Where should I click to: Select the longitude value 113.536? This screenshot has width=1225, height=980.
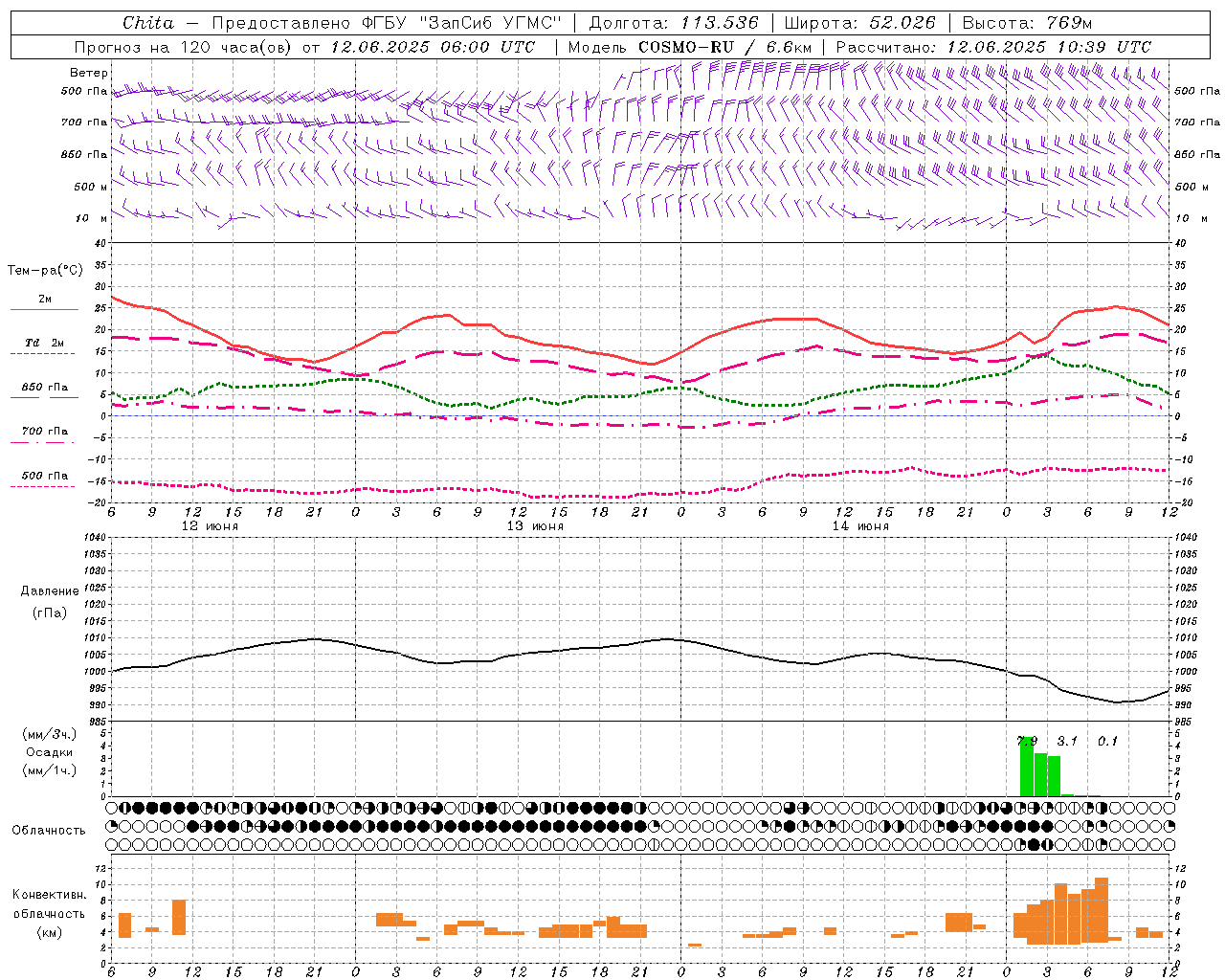[720, 23]
